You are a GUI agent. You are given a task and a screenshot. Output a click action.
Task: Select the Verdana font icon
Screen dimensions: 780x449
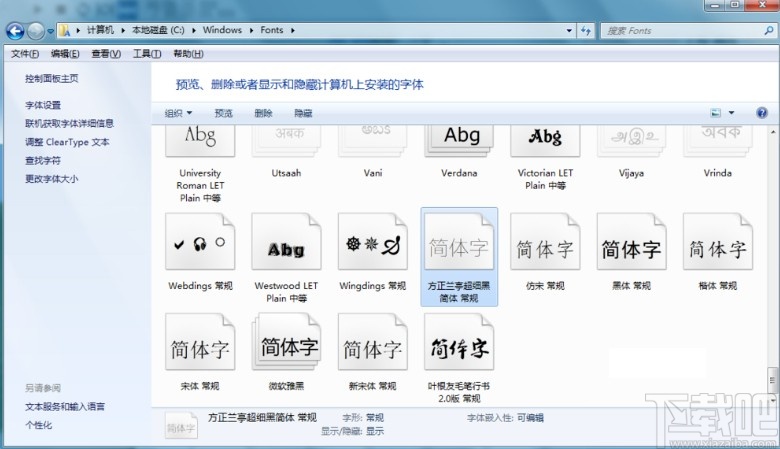pyautogui.click(x=460, y=138)
